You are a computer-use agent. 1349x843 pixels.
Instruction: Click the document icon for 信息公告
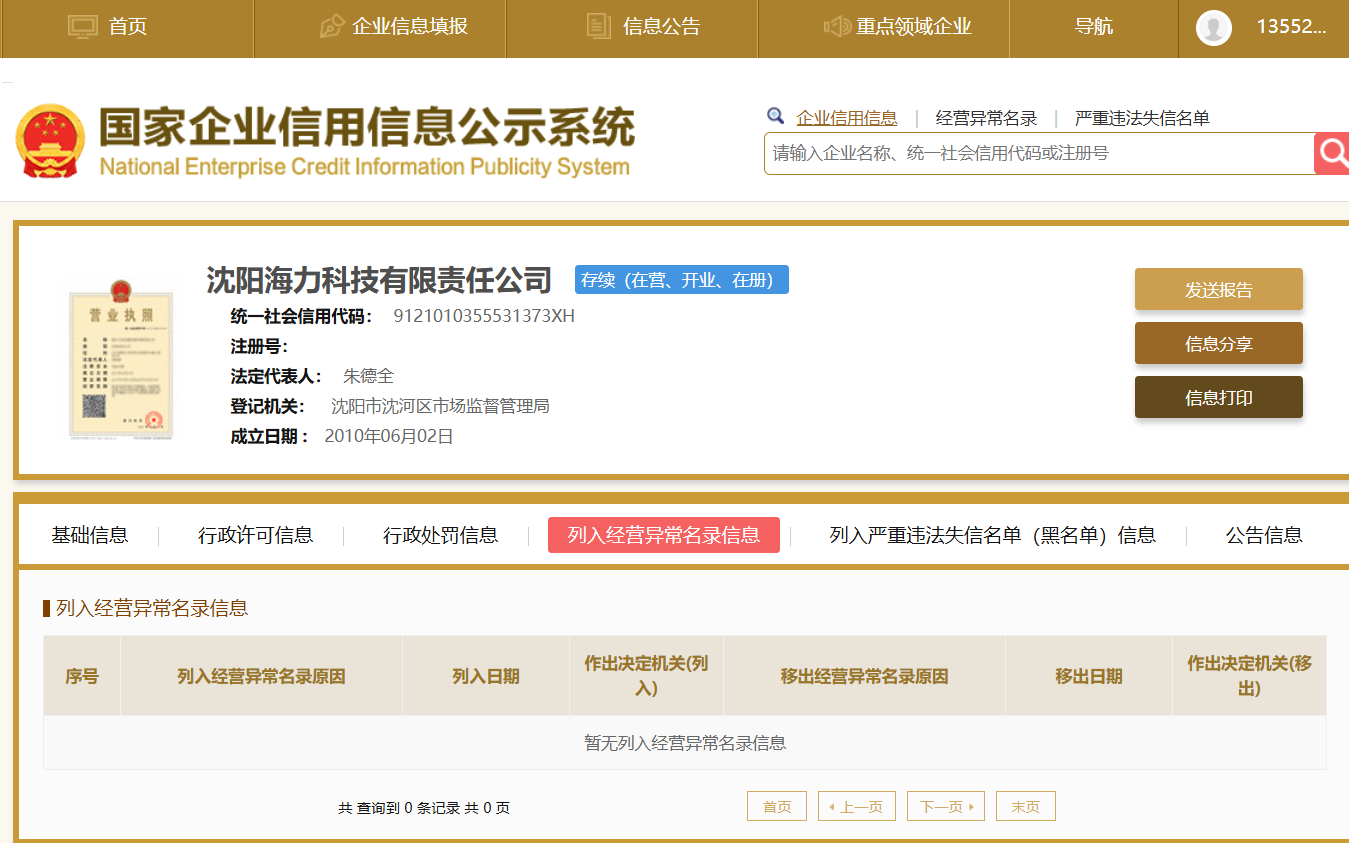tap(598, 27)
